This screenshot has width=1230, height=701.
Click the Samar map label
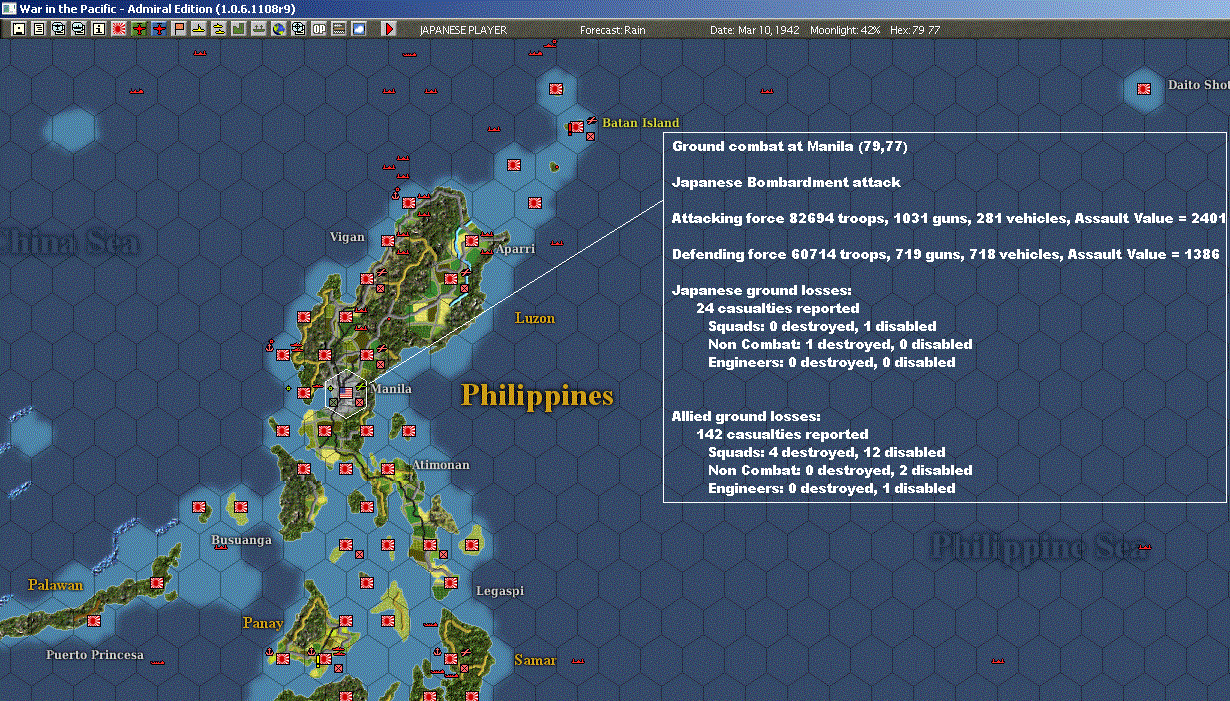click(x=535, y=660)
